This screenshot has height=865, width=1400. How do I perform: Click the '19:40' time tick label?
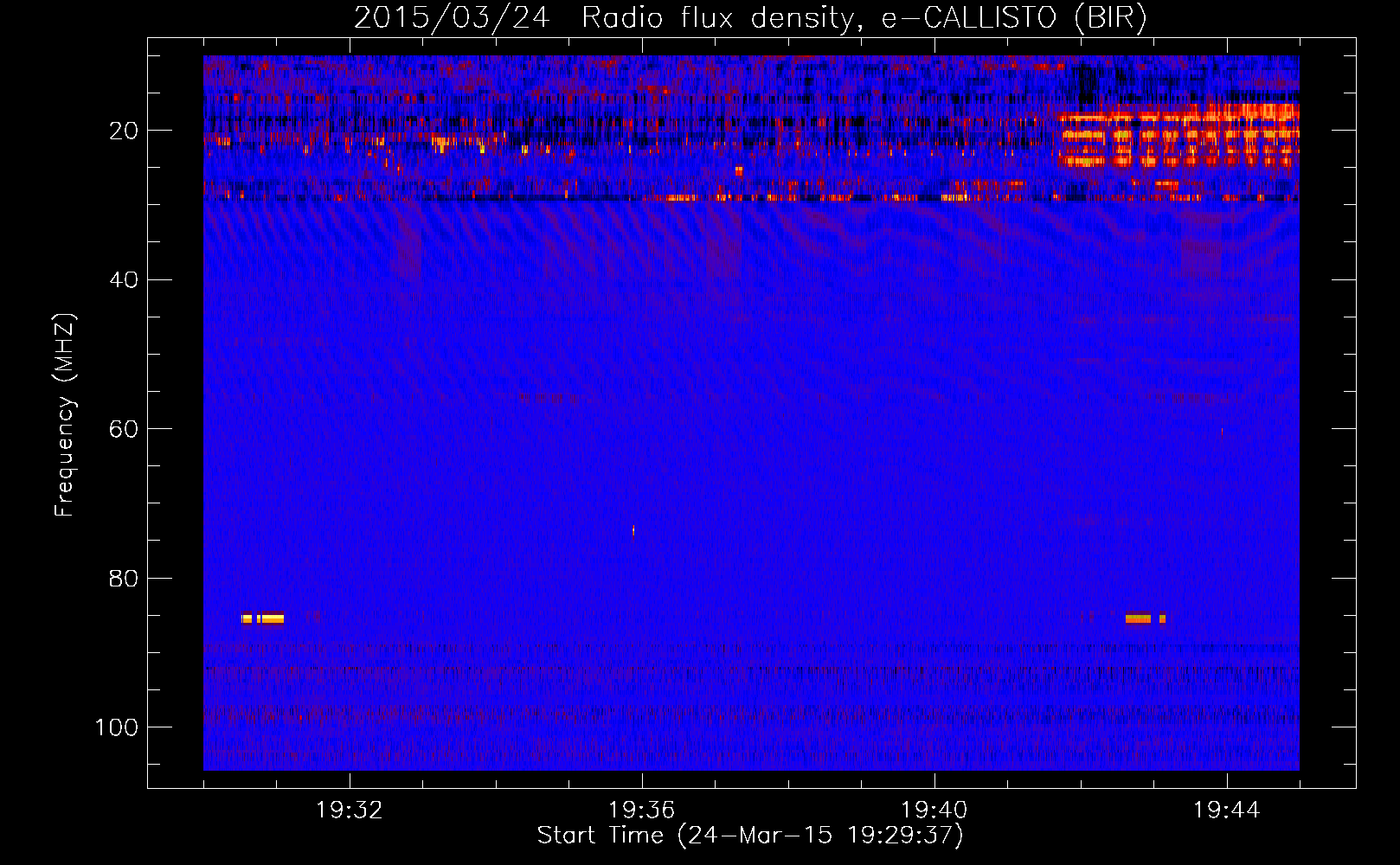tap(934, 811)
